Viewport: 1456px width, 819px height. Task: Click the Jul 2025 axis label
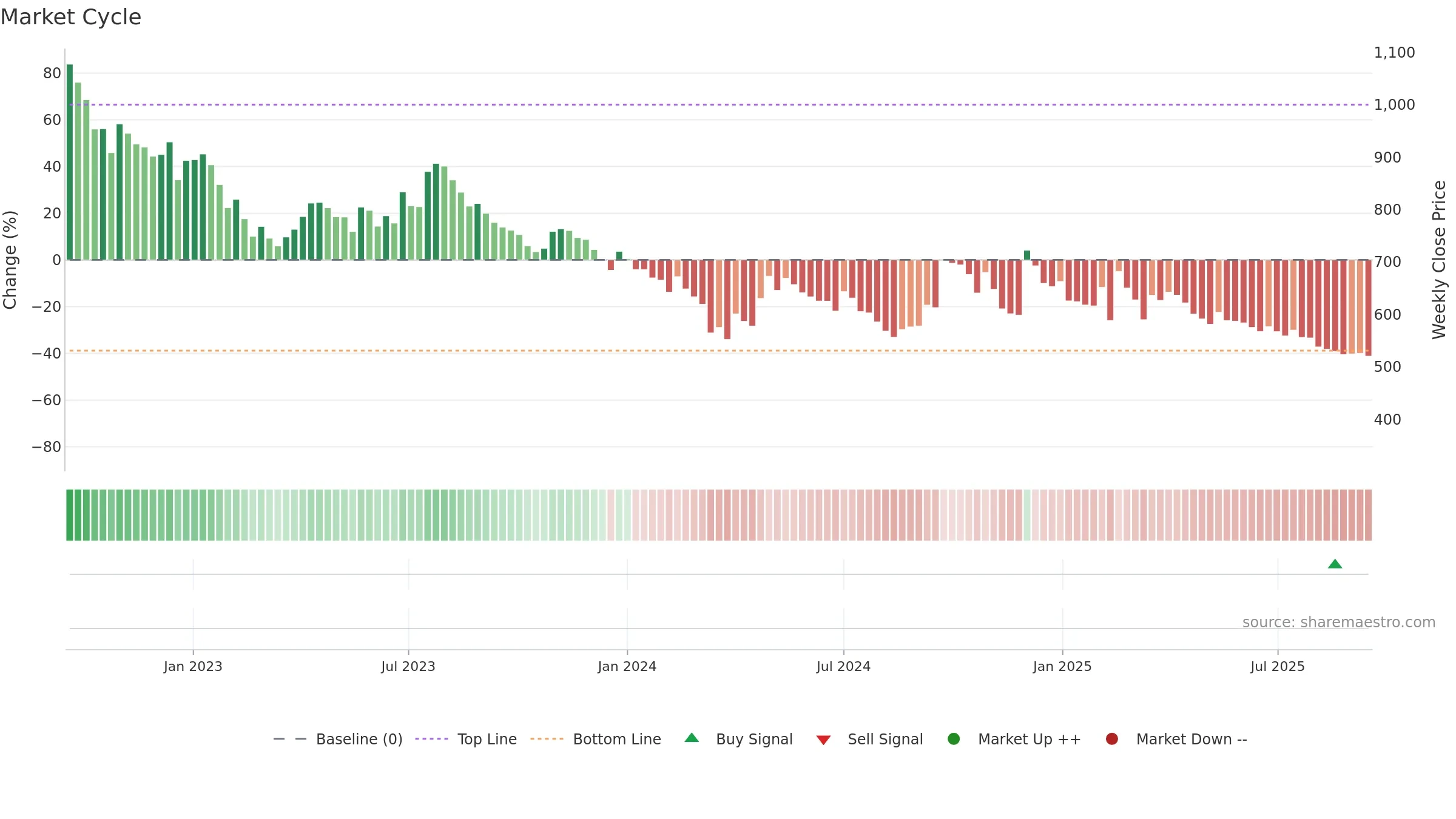(1278, 667)
